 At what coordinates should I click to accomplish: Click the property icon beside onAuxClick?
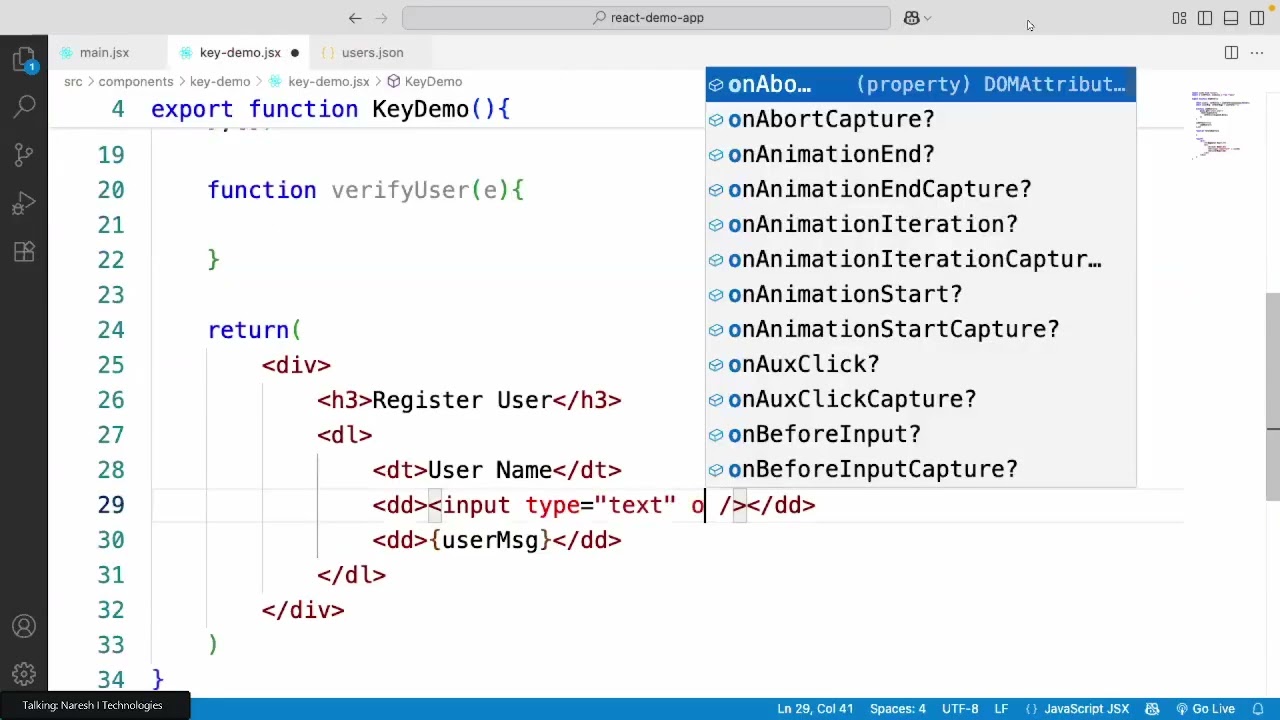pyautogui.click(x=716, y=365)
